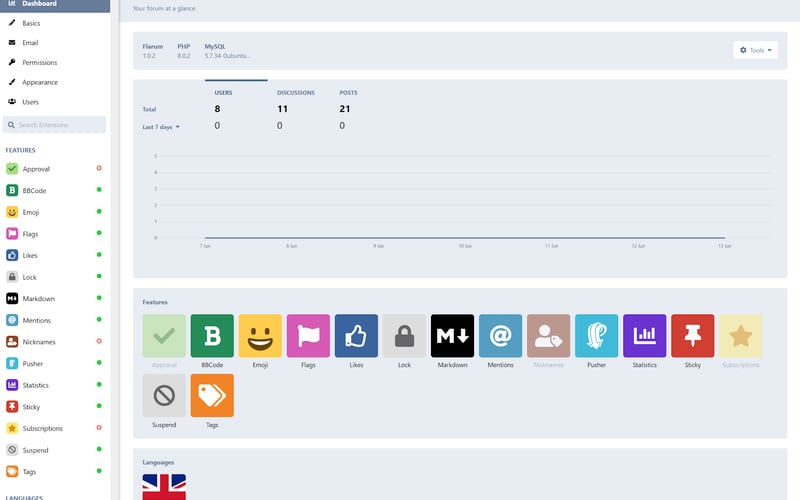Viewport: 800px width, 500px height.
Task: Open Lock in the sidebar list
Action: (x=55, y=277)
